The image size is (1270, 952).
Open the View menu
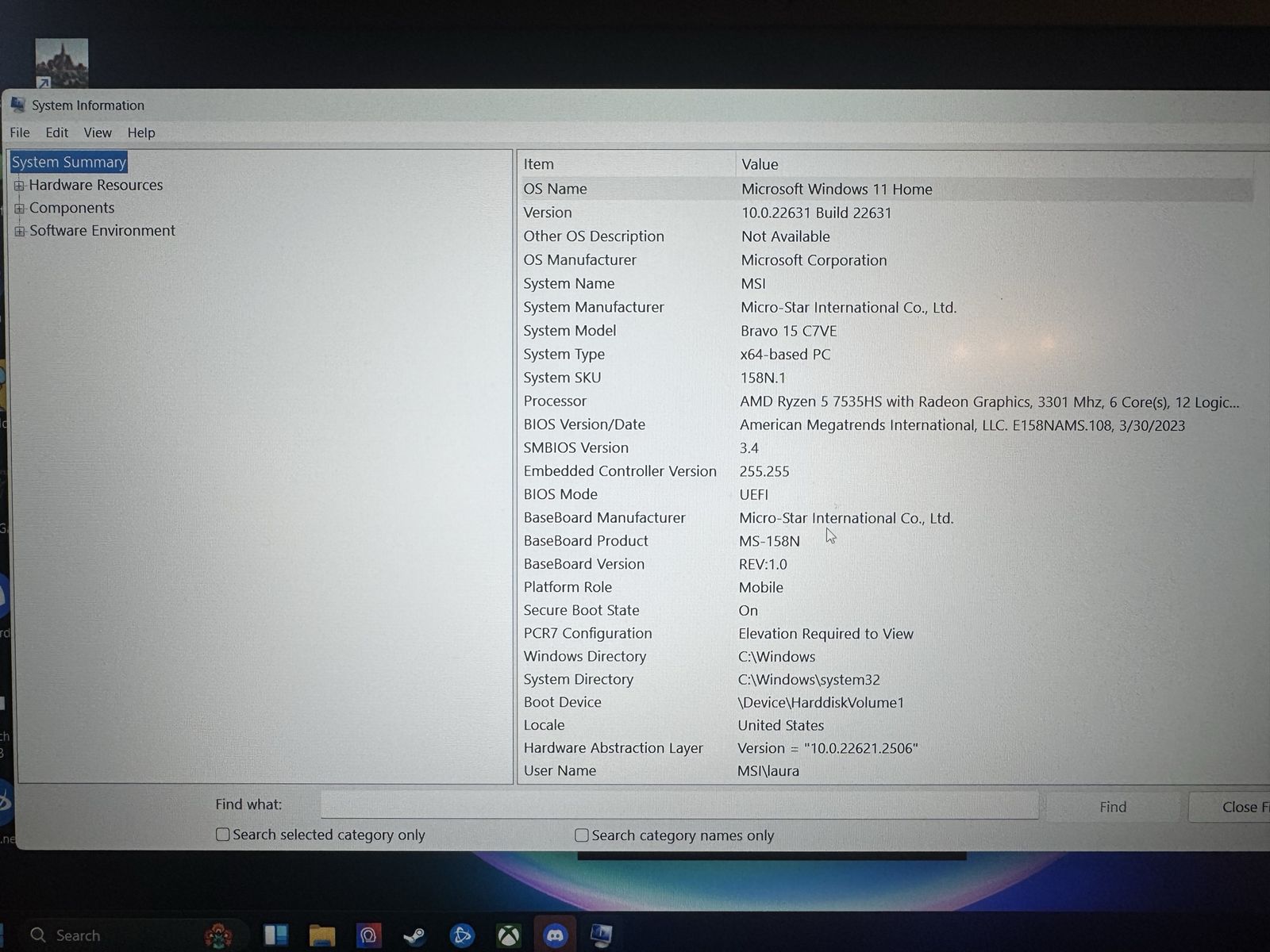click(x=98, y=132)
